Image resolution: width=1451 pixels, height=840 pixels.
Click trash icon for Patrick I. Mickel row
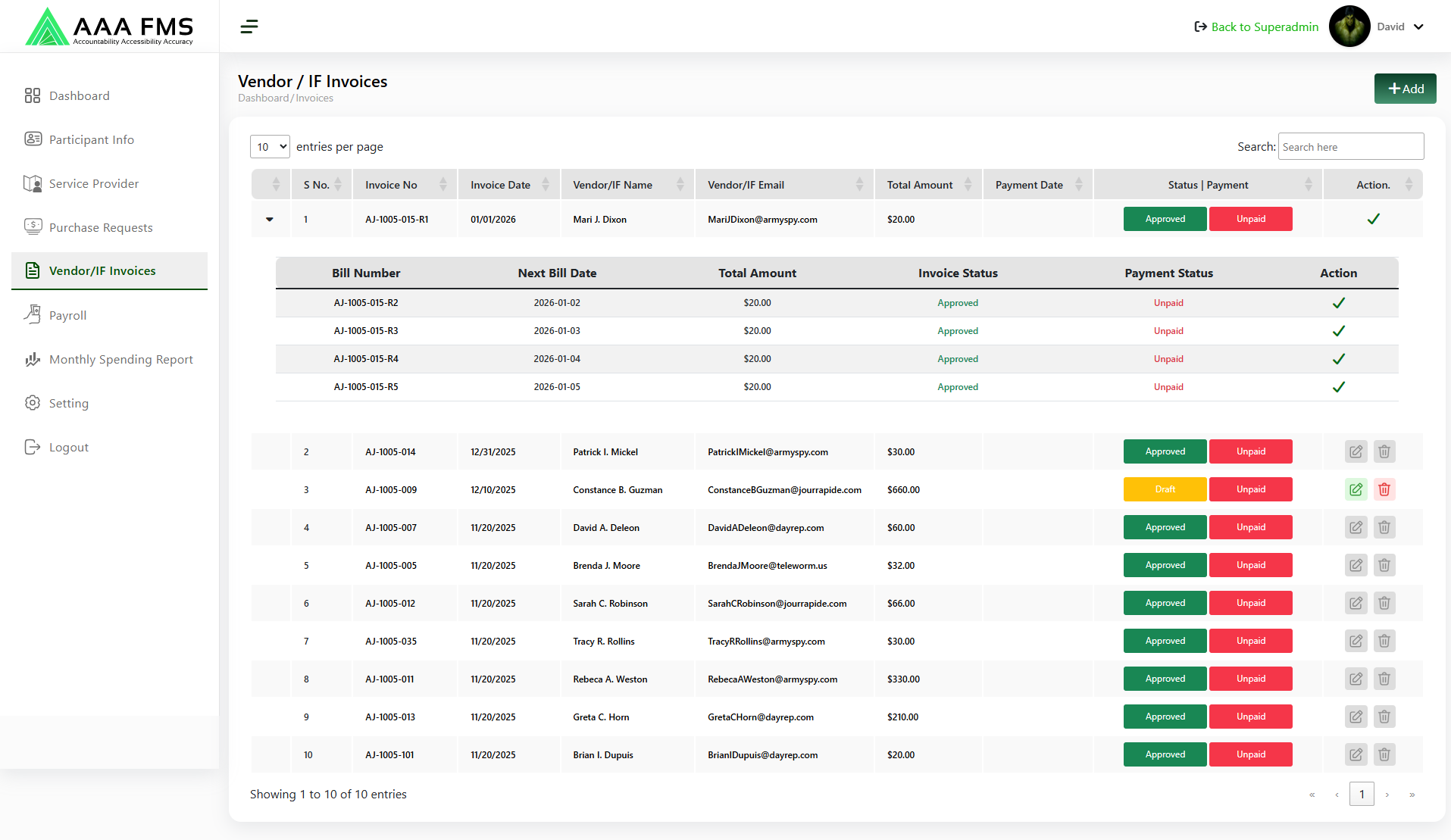tap(1384, 452)
